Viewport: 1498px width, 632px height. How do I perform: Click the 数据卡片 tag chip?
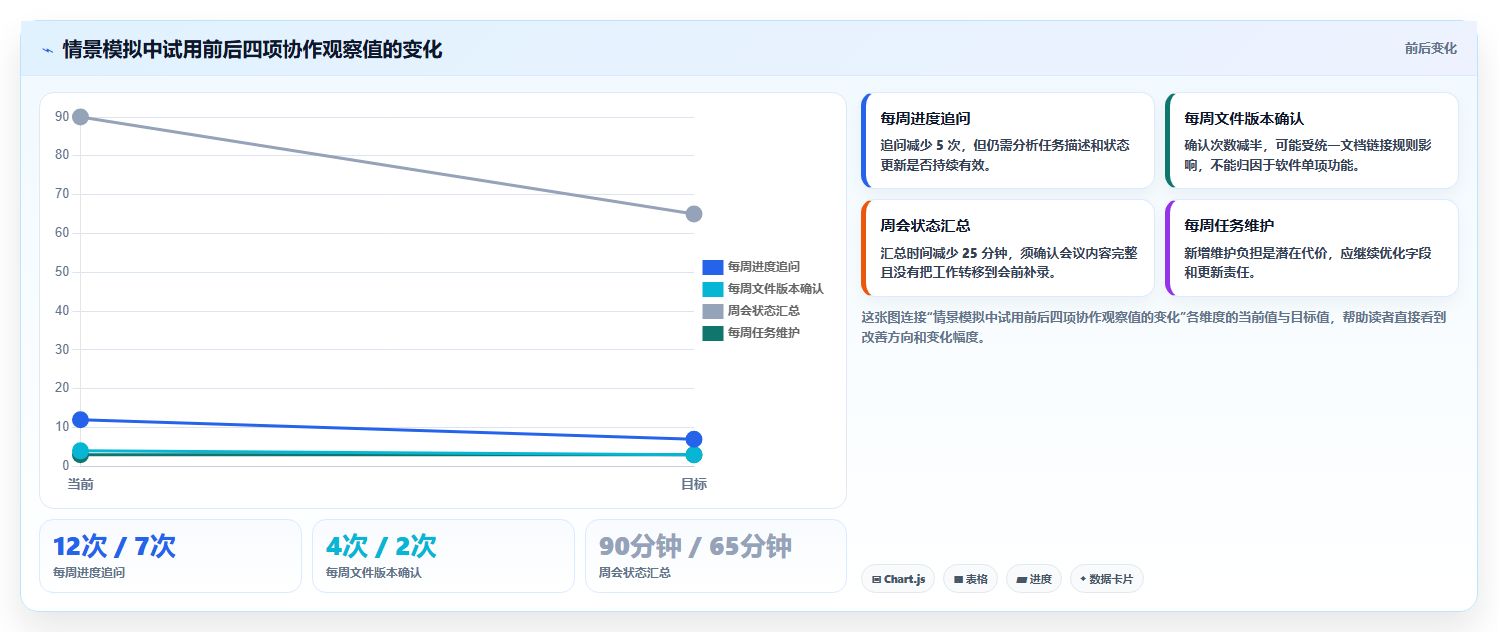(x=1106, y=579)
